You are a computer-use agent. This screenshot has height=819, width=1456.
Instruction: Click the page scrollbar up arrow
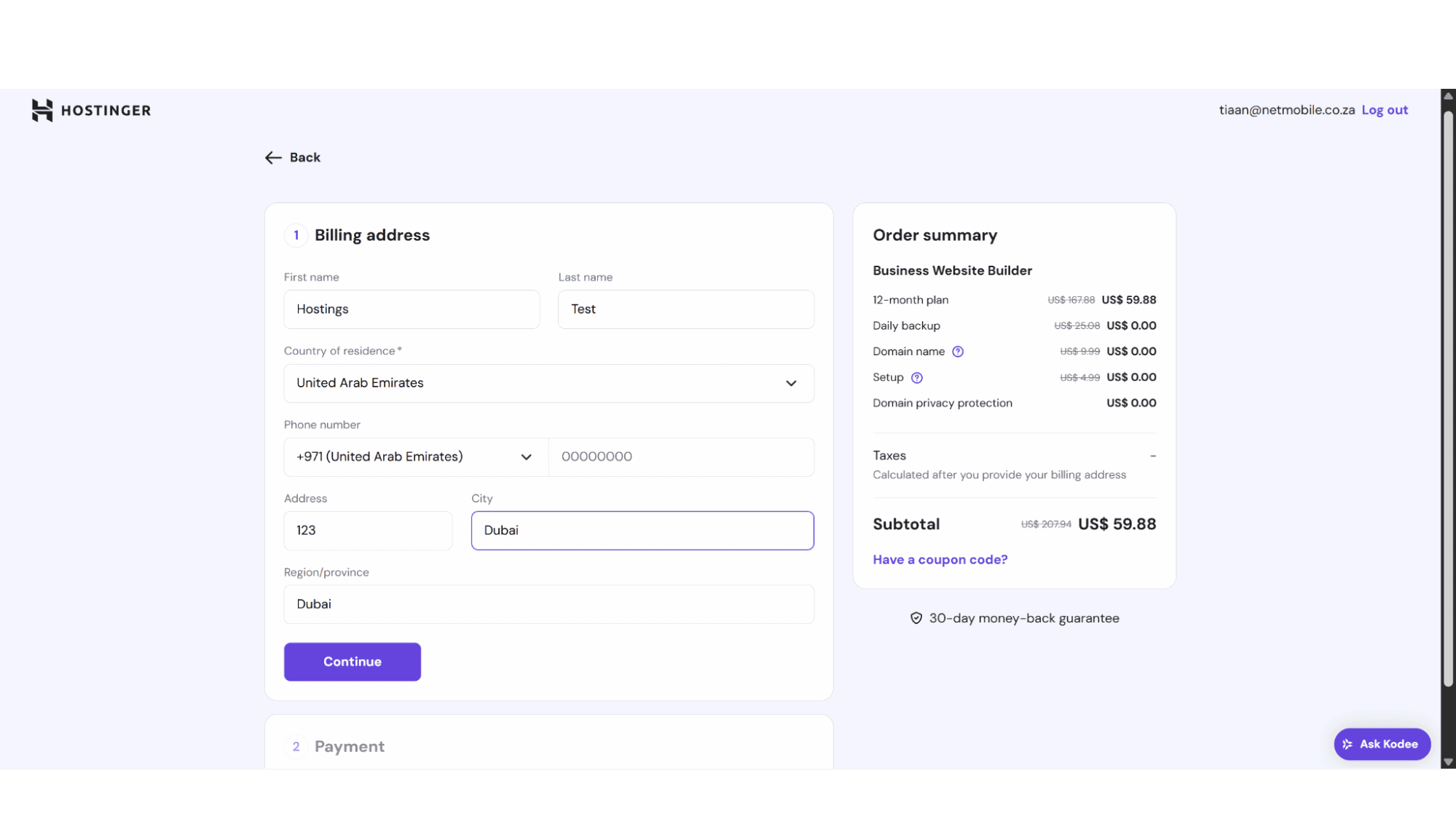1448,96
